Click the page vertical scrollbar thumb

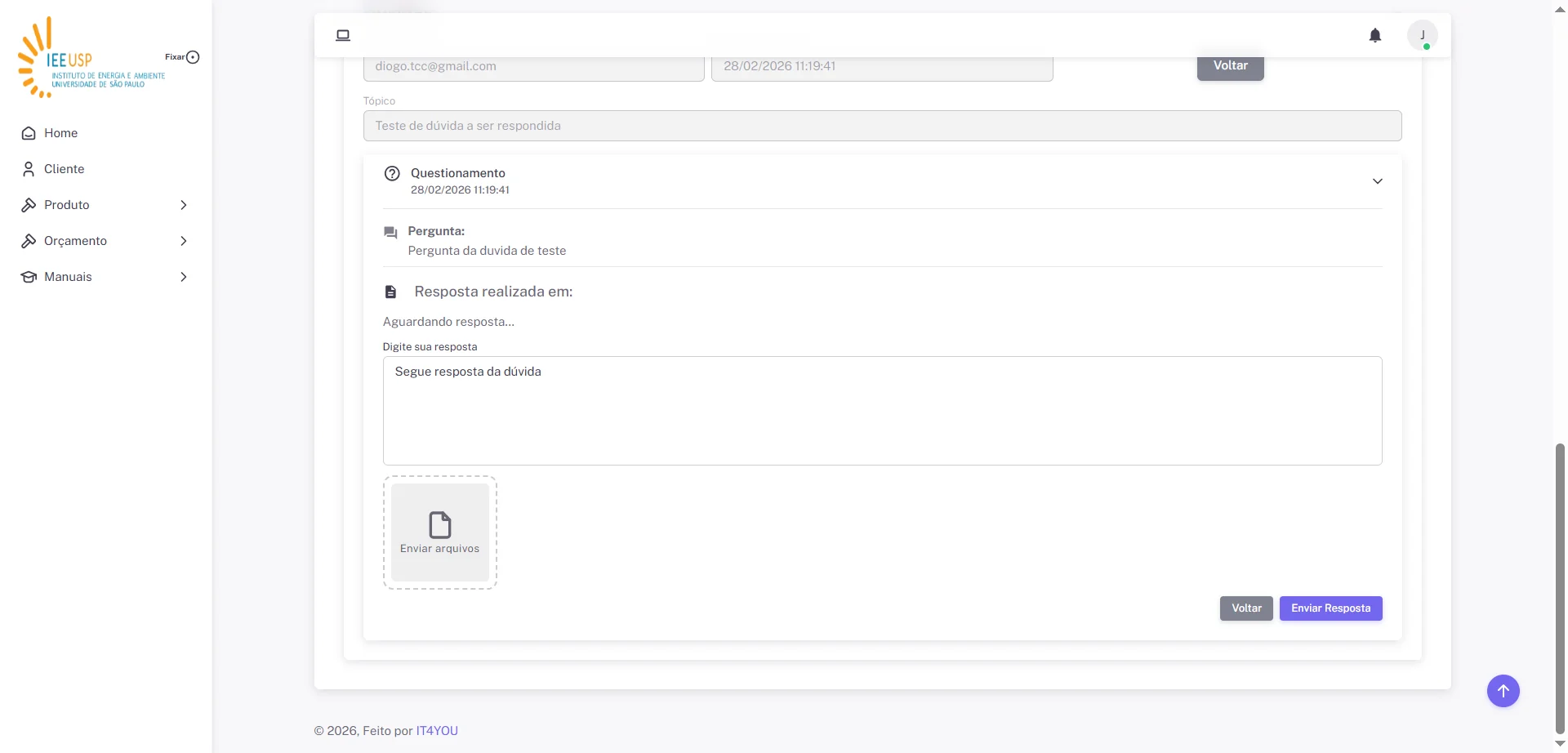[1560, 588]
